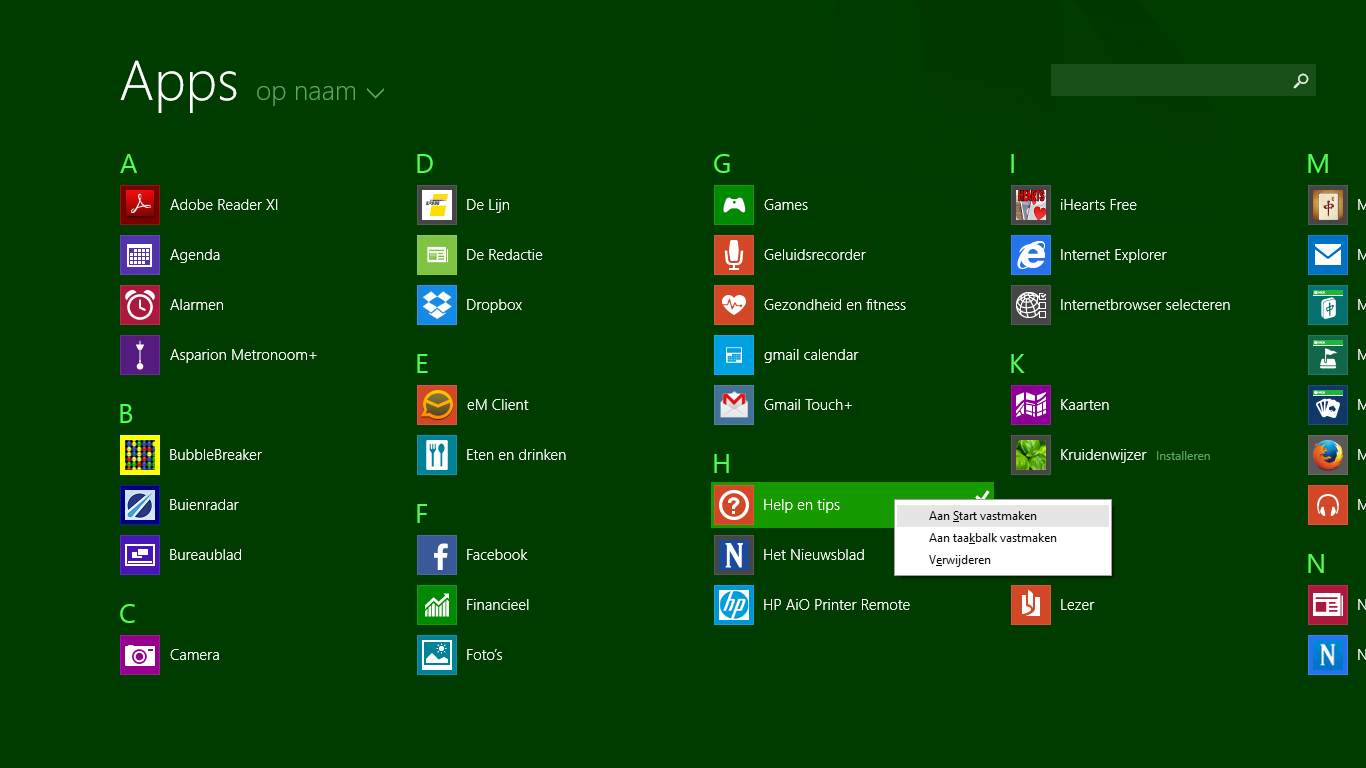The image size is (1366, 768).
Task: Launch the Geluidsrecorder microphone icon
Action: [x=734, y=255]
